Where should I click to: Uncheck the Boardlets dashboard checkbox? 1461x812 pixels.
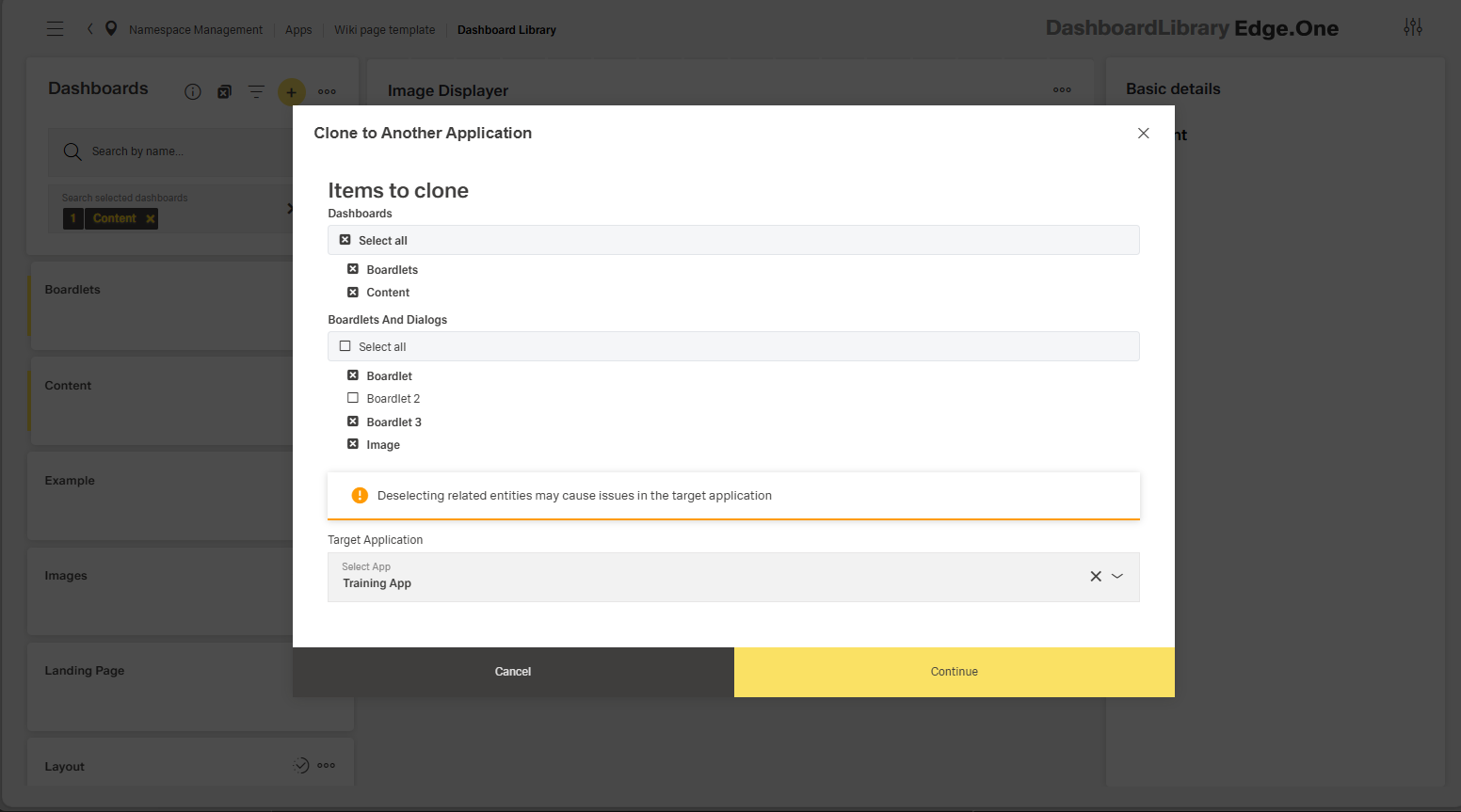(x=353, y=269)
